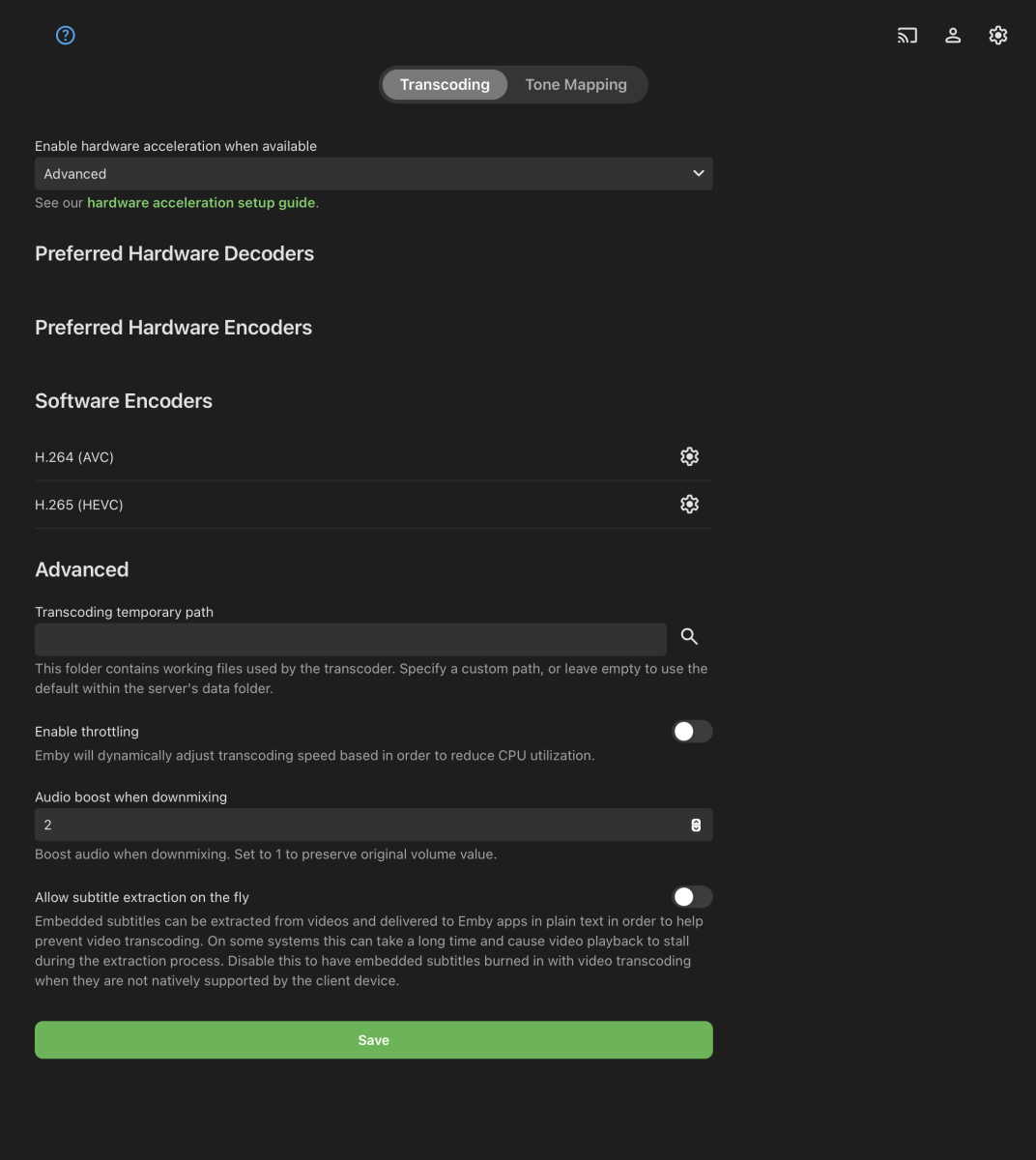Open the help icon at top left

(65, 35)
